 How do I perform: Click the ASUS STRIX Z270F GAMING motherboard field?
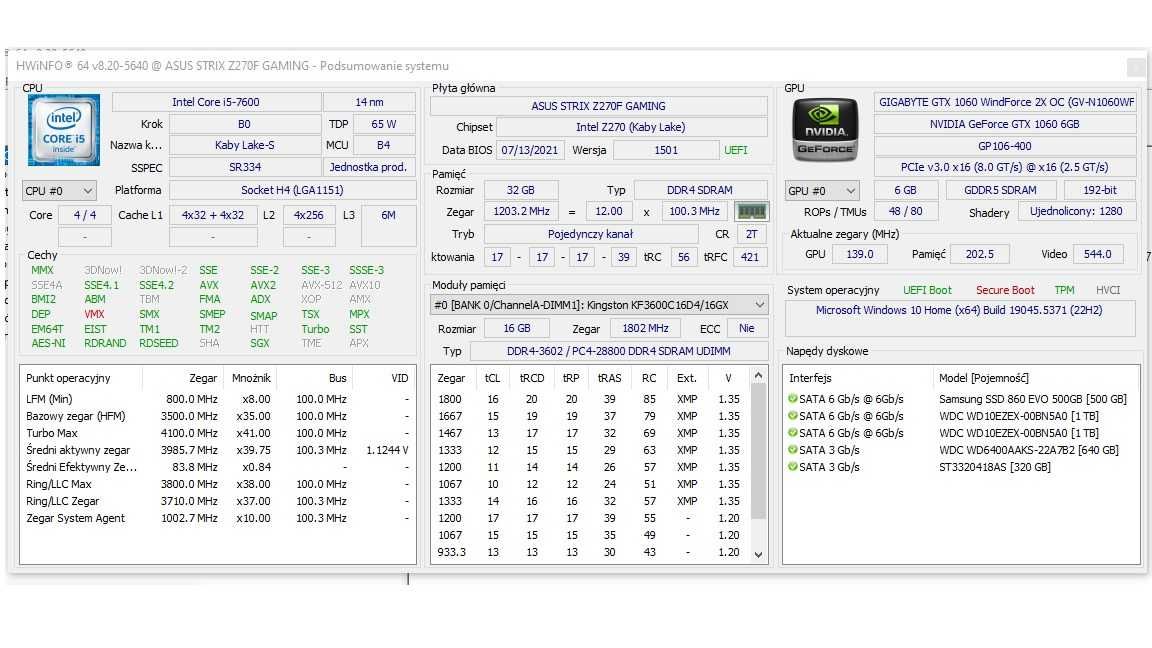[x=599, y=106]
